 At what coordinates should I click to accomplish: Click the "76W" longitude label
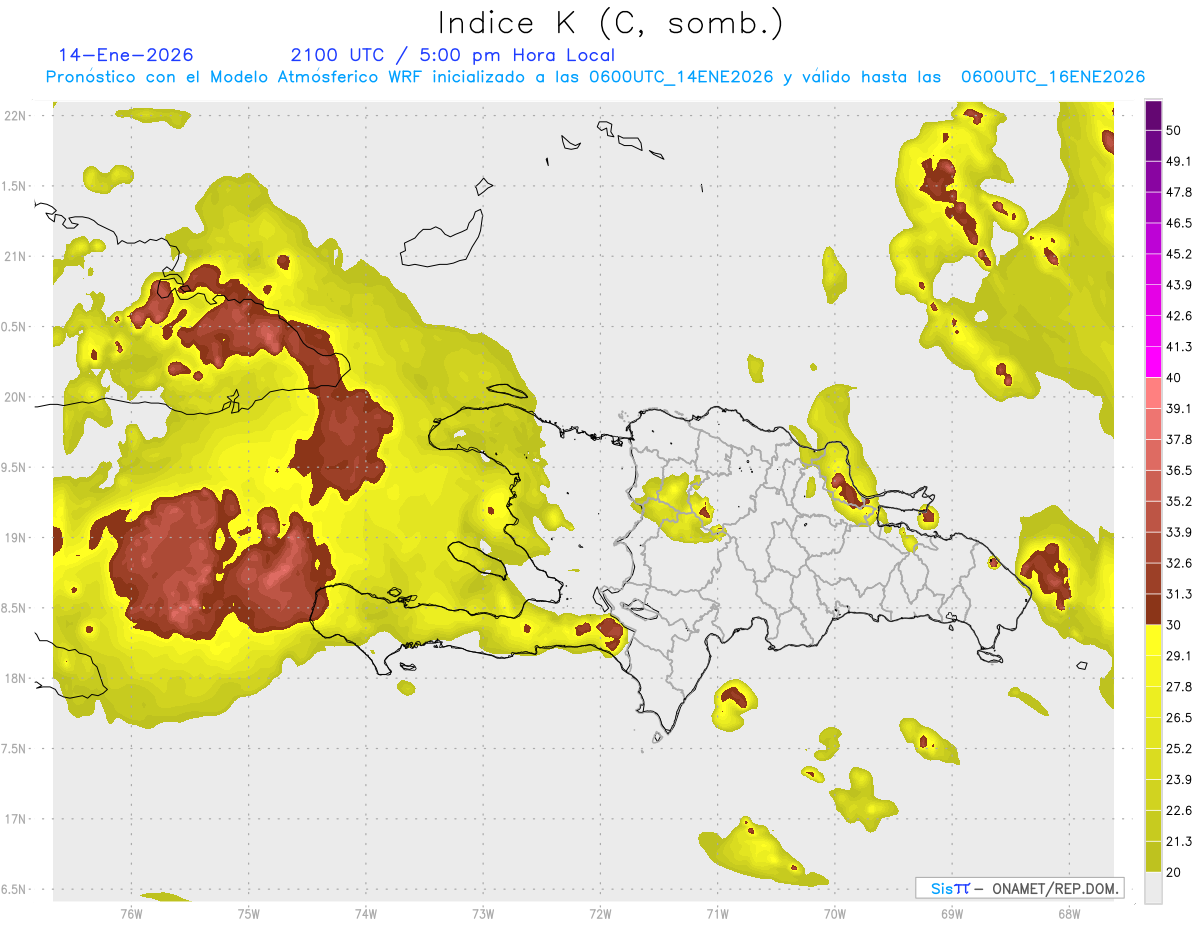coord(131,914)
